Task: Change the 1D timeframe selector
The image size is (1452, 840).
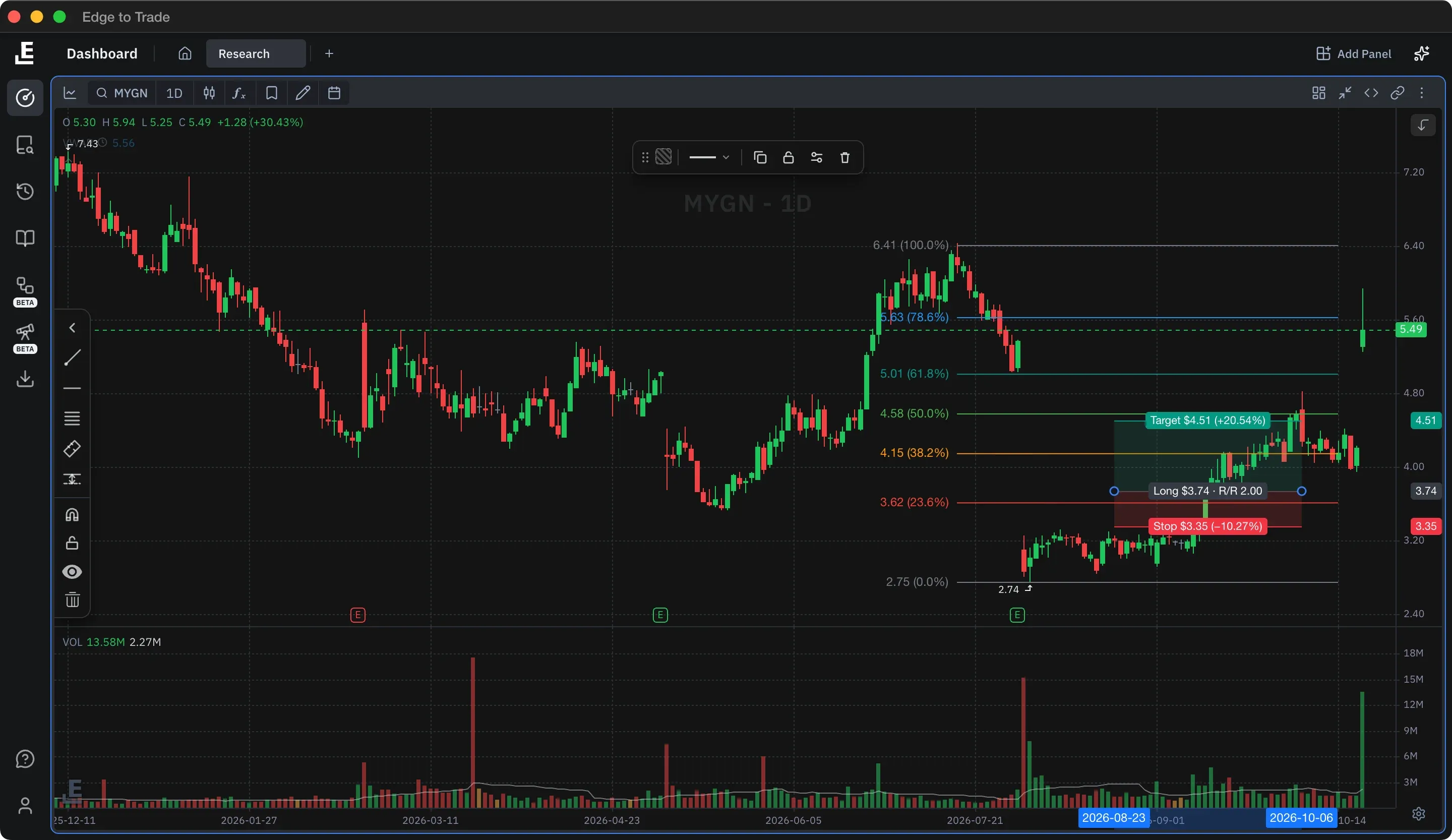Action: (x=174, y=93)
